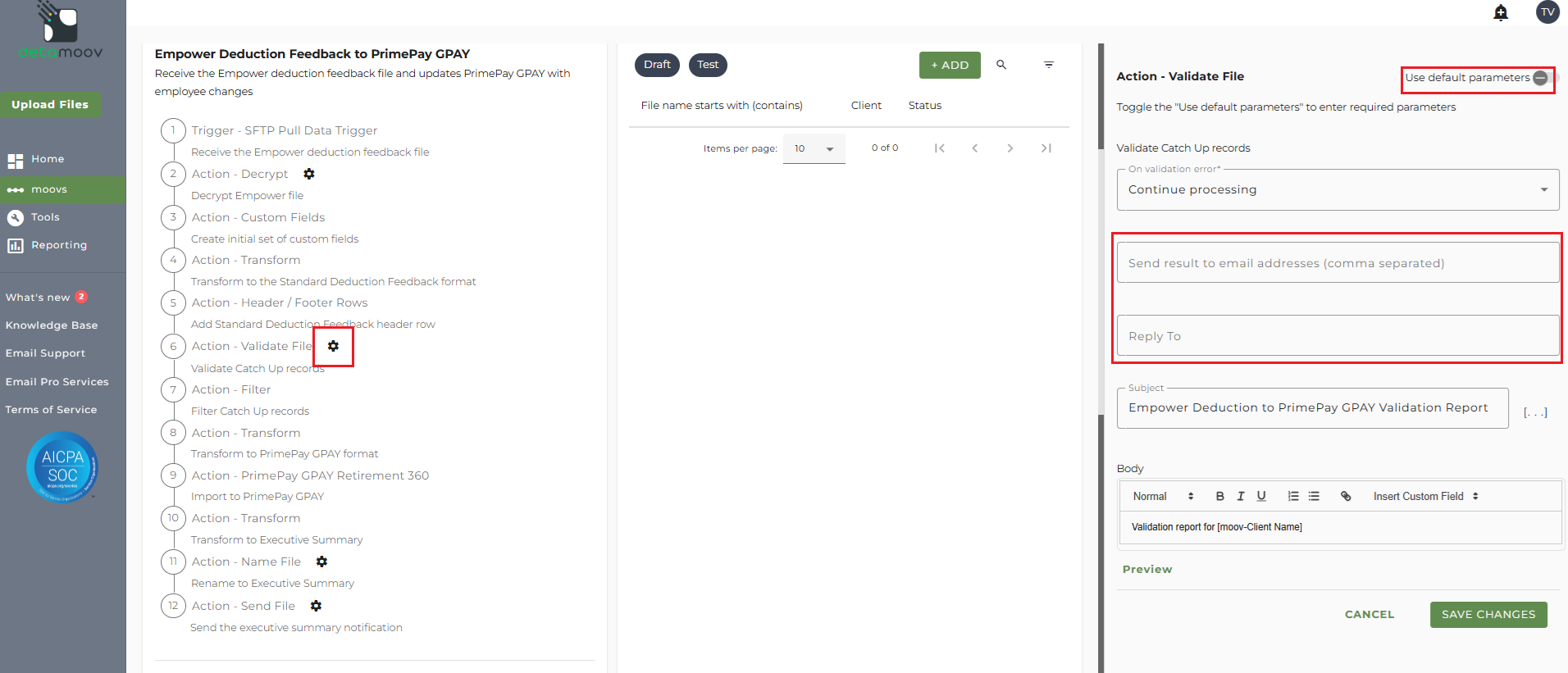Open the filter list icon
Viewport: 1568px width, 673px height.
(x=1049, y=65)
